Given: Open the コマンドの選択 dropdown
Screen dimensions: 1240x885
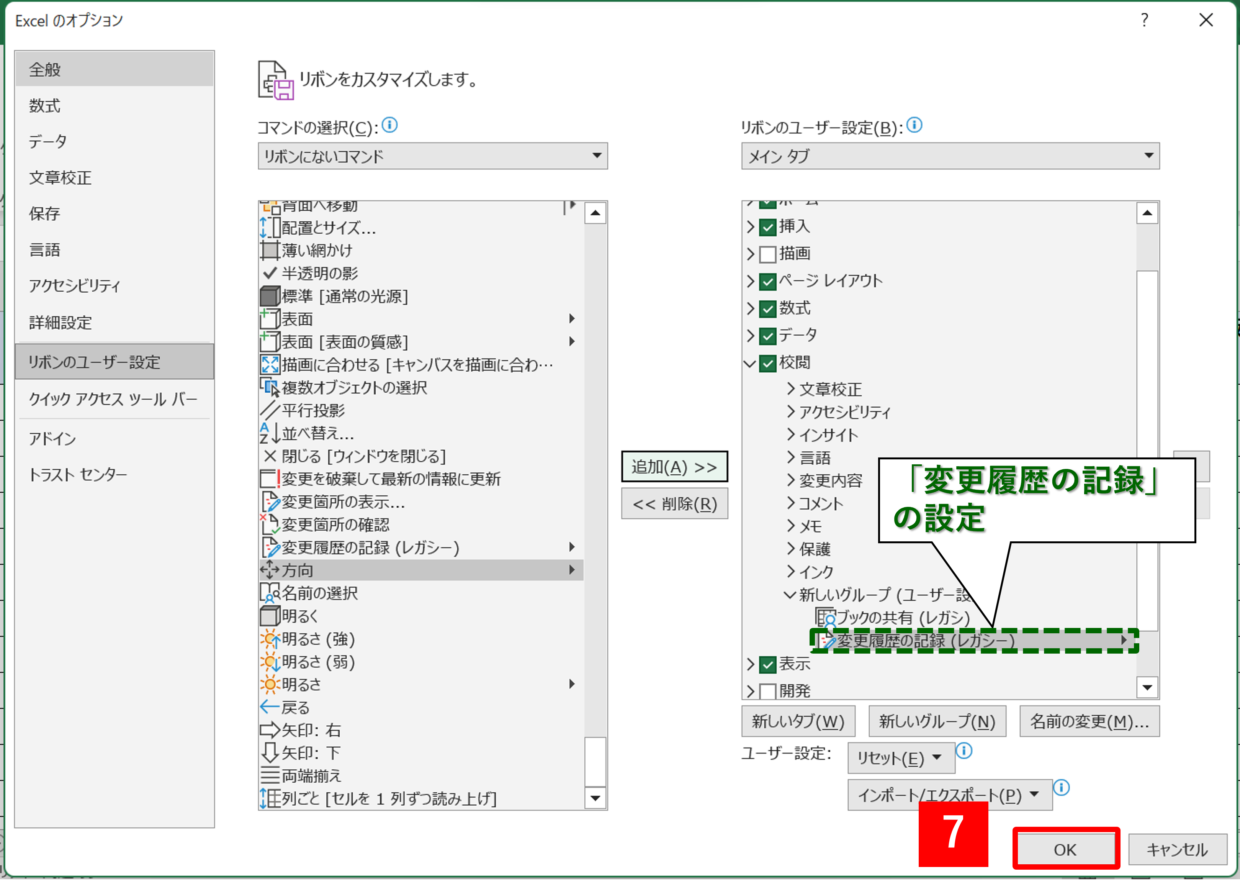Looking at the screenshot, I should 433,156.
